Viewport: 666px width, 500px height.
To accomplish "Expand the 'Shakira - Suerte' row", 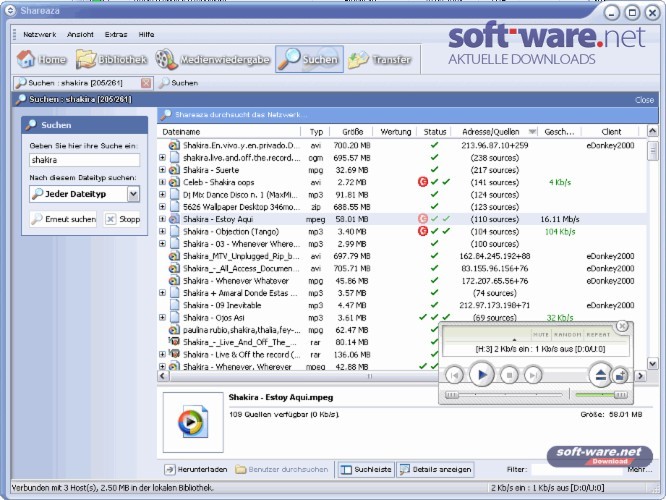I will tap(162, 170).
